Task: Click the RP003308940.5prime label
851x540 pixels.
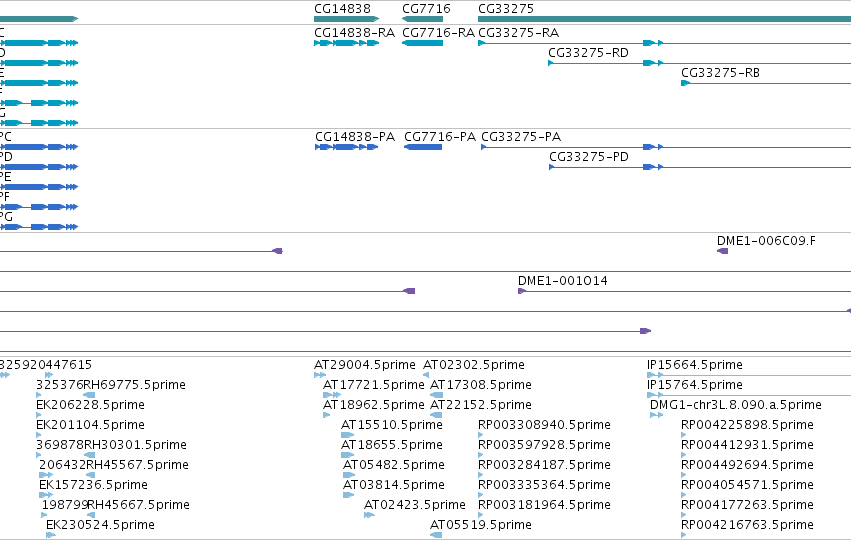Action: point(544,425)
